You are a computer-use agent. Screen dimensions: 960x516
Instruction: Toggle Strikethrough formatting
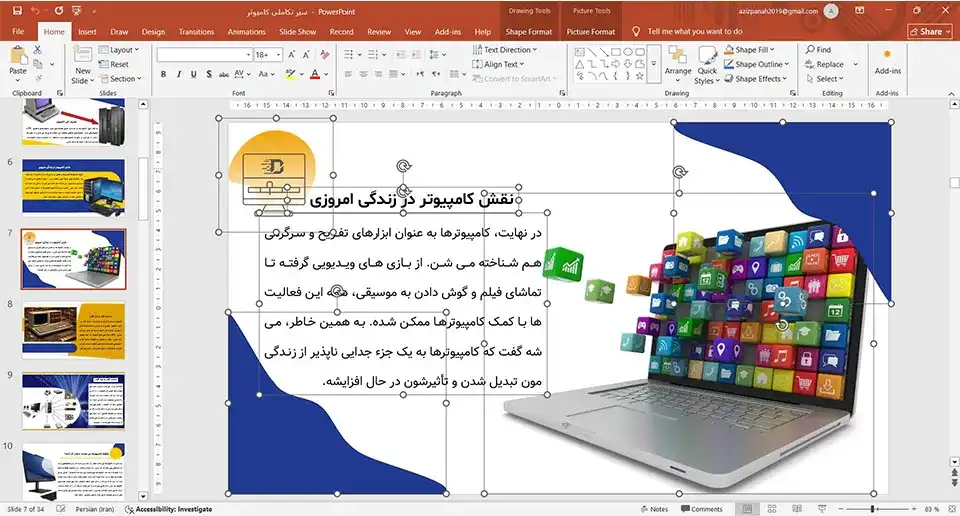(x=224, y=74)
